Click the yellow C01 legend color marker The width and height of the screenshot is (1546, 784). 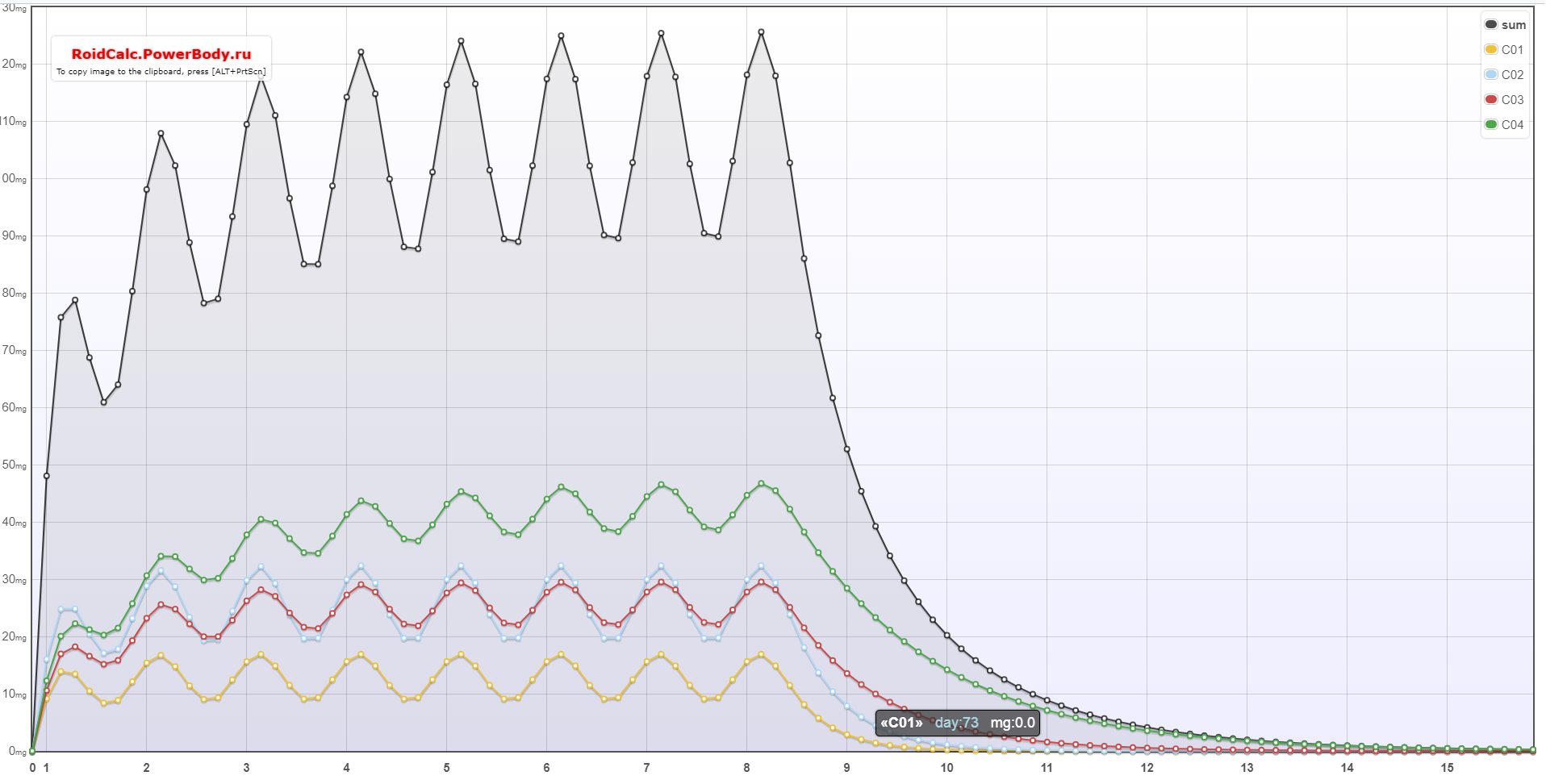(x=1491, y=49)
